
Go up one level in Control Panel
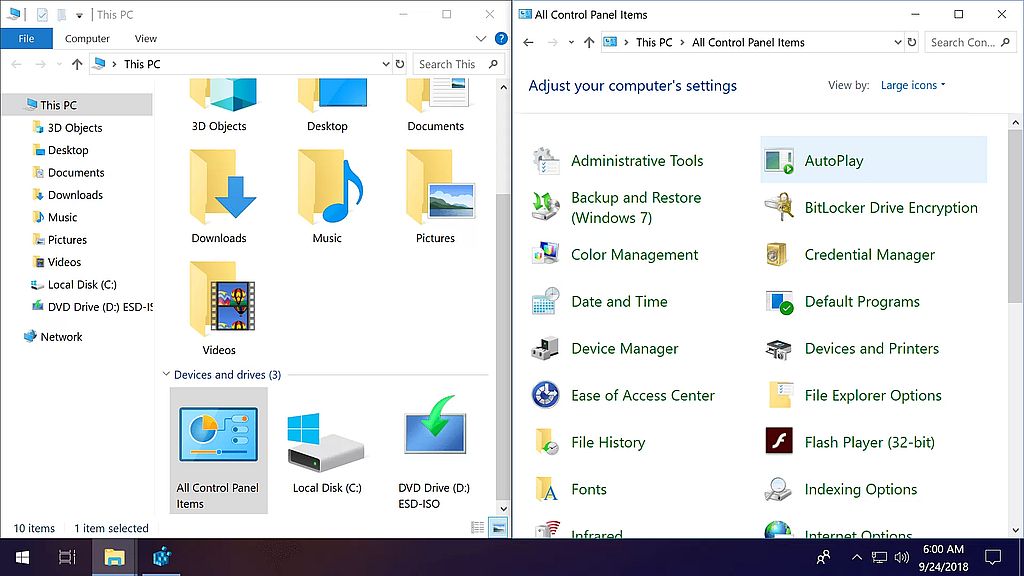[x=589, y=42]
